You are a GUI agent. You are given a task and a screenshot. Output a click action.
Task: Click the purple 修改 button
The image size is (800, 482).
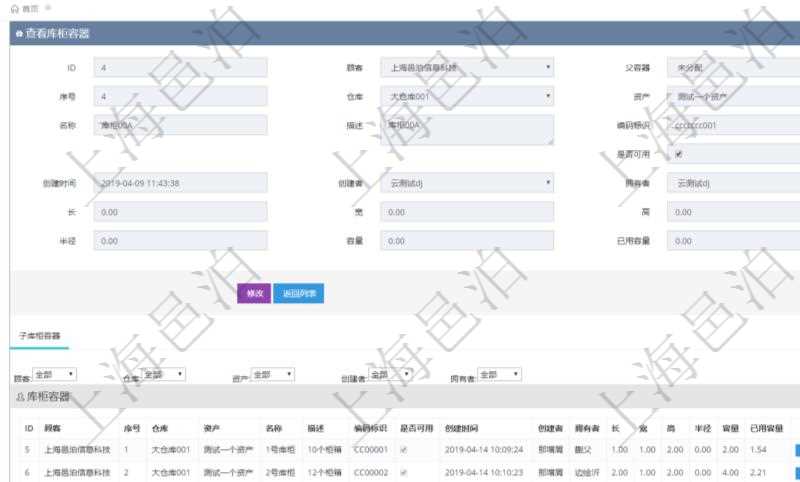tap(253, 294)
